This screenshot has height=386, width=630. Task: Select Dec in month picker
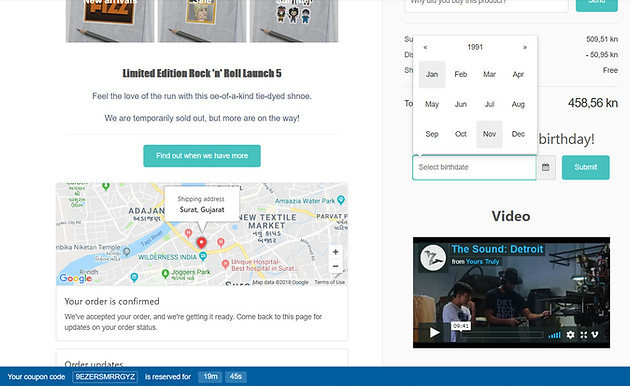pyautogui.click(x=518, y=134)
